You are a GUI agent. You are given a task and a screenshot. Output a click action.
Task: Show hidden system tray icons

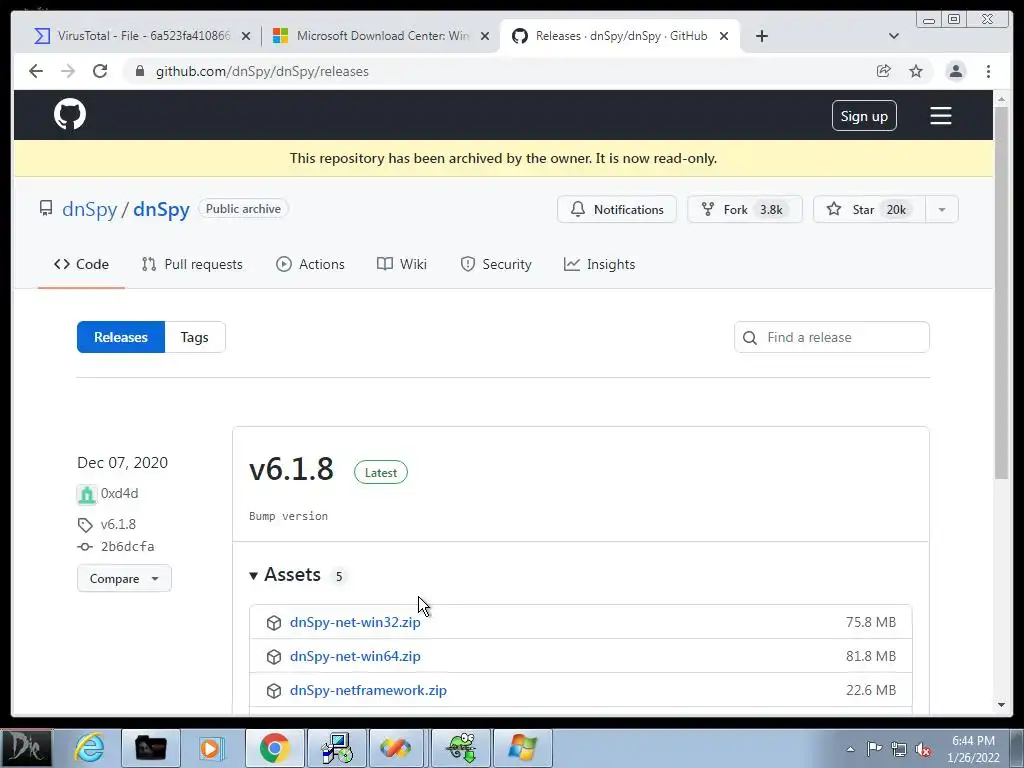(850, 749)
